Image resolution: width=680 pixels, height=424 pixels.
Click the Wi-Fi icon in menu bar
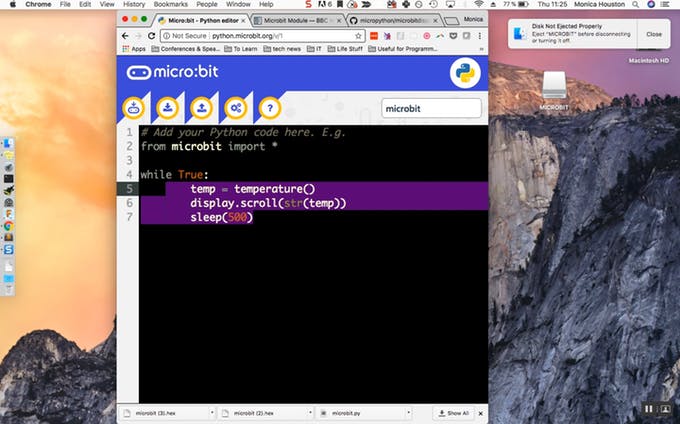click(479, 4)
